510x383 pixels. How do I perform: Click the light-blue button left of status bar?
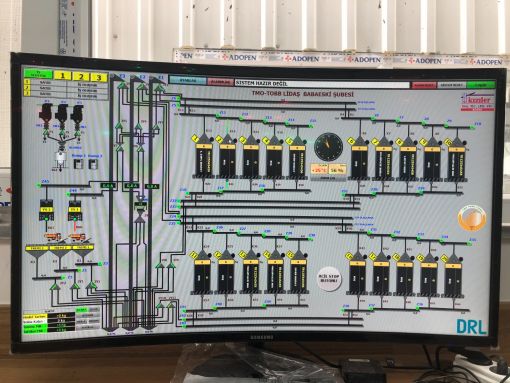[x=188, y=81]
